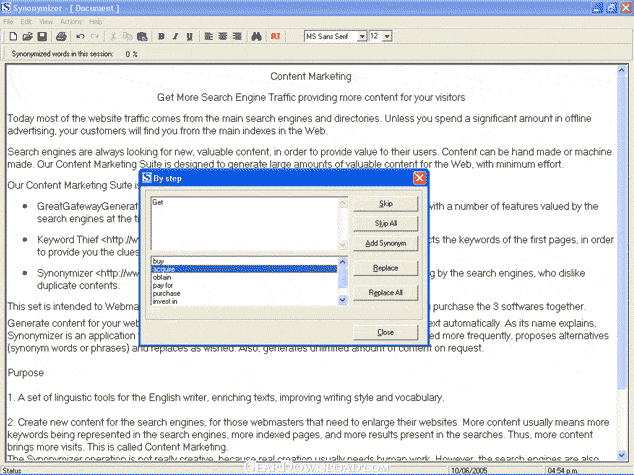Select synonym 'invest in' in the list
The image size is (634, 475).
244,301
